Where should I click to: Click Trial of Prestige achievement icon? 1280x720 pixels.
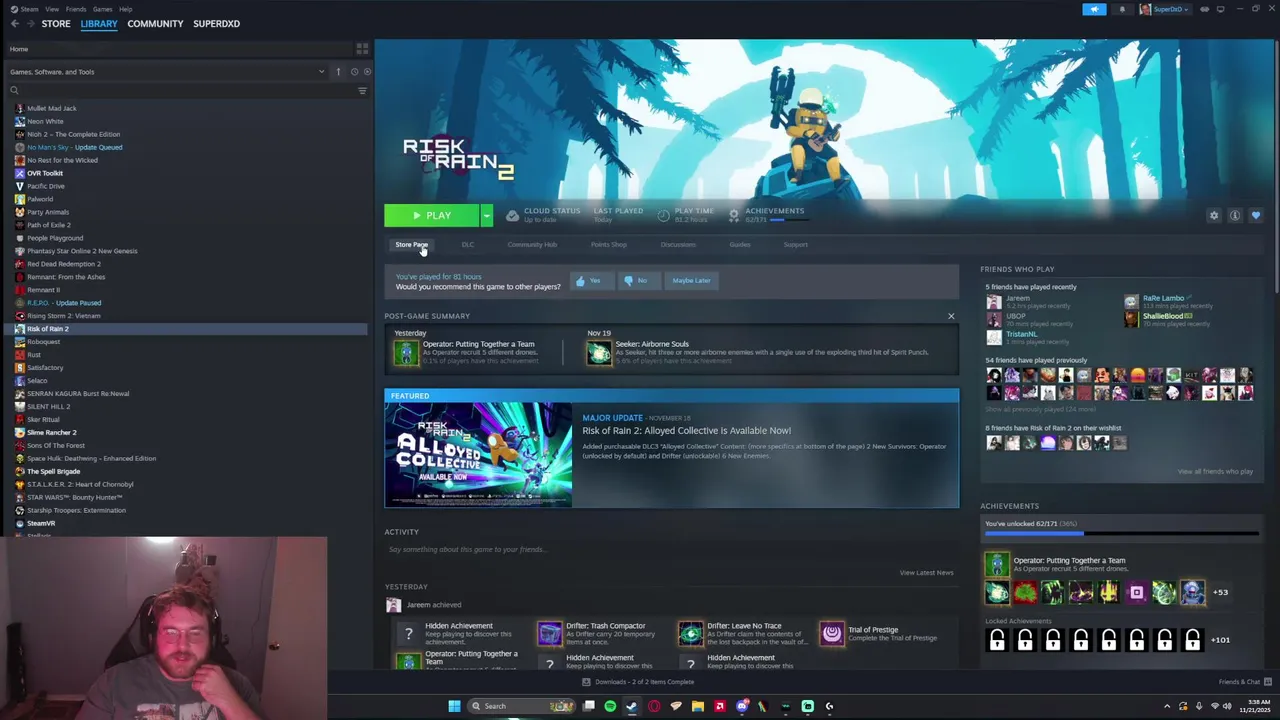[x=832, y=633]
